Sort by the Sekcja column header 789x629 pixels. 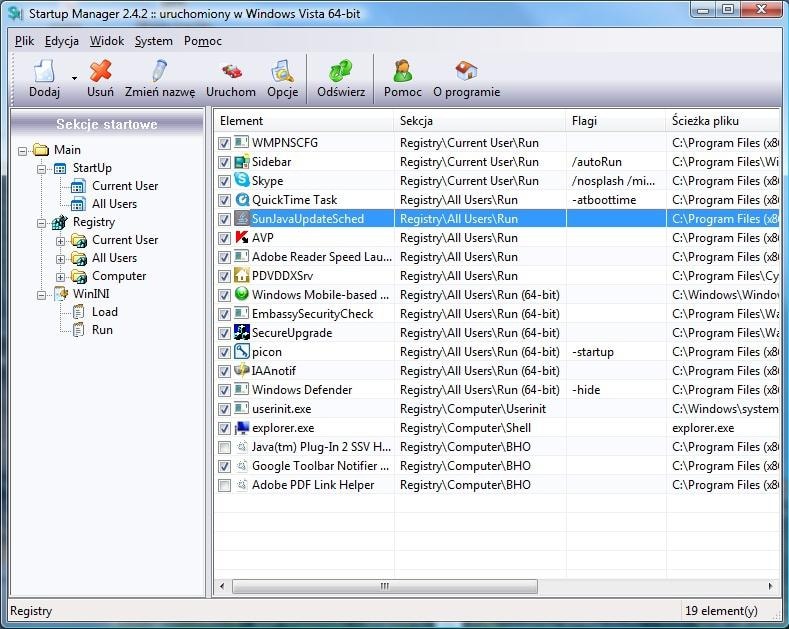(x=479, y=120)
